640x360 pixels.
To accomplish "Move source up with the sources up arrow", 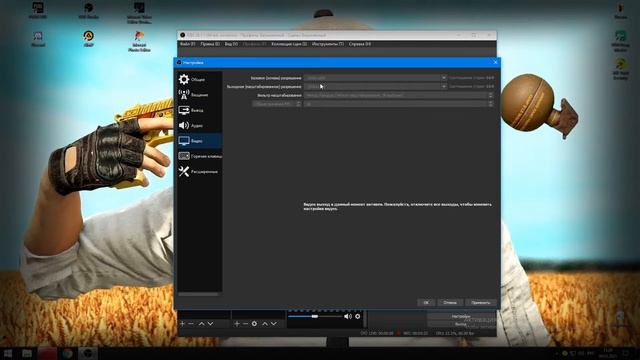I will tap(265, 324).
